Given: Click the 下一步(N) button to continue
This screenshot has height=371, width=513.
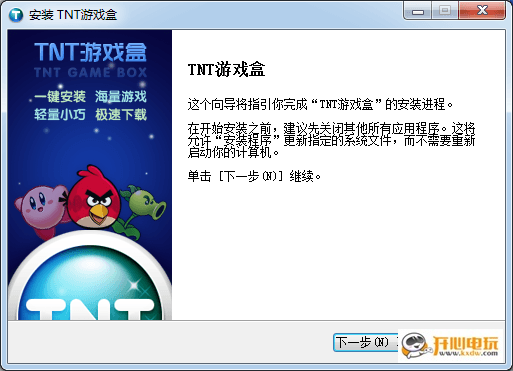Looking at the screenshot, I should pyautogui.click(x=366, y=342).
